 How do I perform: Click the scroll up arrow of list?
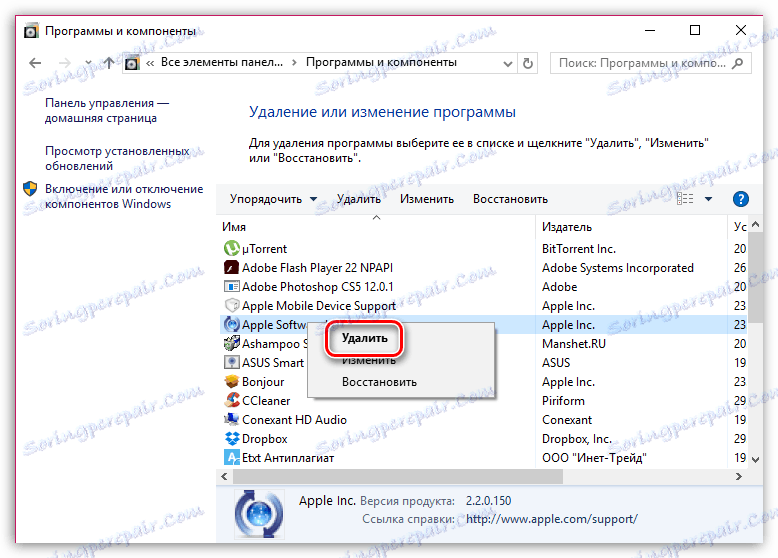755,225
